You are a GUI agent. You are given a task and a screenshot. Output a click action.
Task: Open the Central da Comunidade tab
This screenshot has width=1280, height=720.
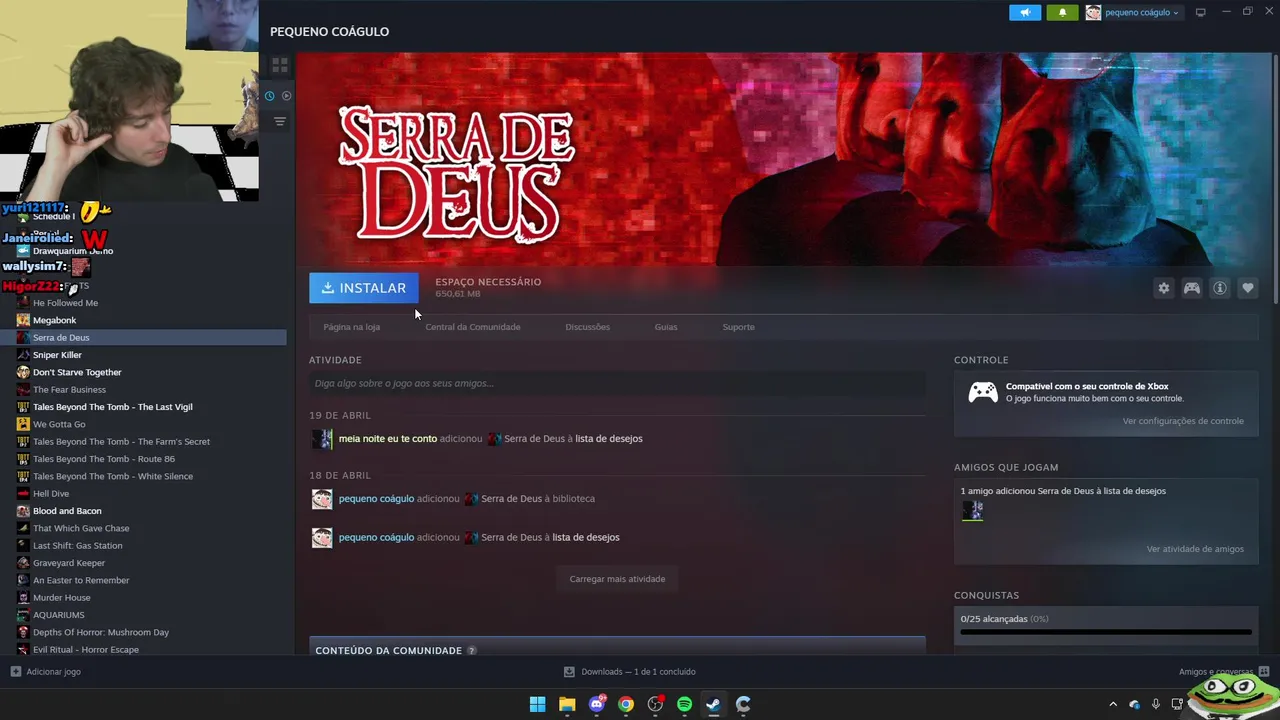(473, 327)
